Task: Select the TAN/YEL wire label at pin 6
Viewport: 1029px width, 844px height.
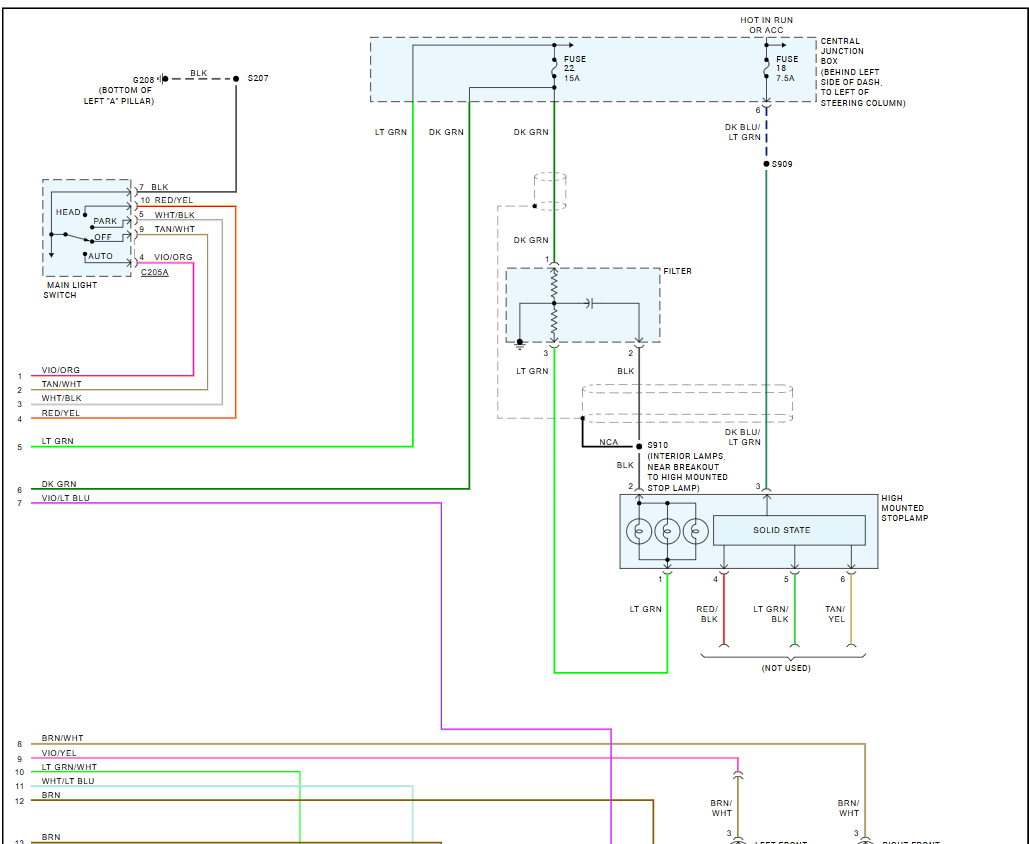Action: (835, 614)
